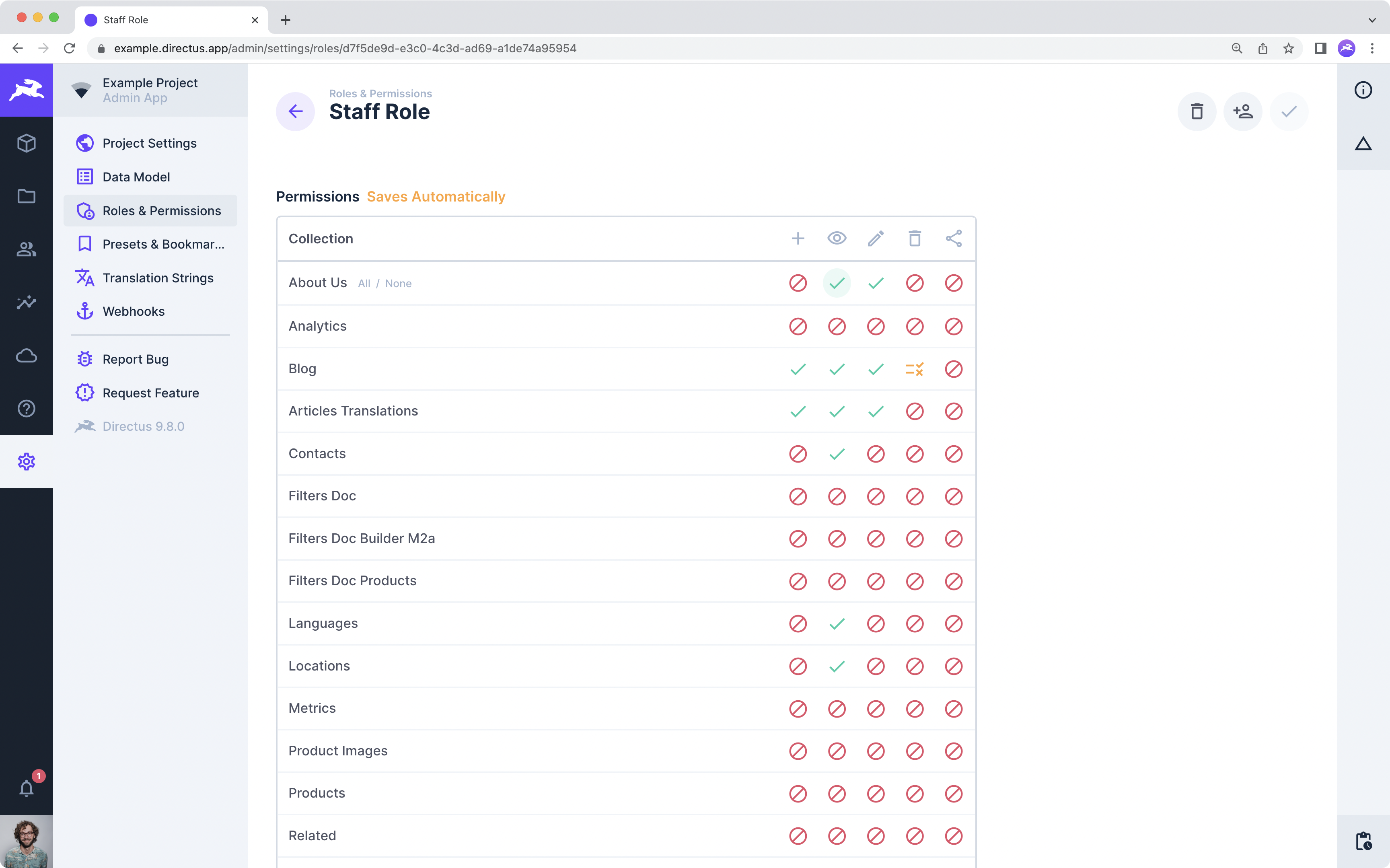Open the Chrome three-dot menu

1372,49
